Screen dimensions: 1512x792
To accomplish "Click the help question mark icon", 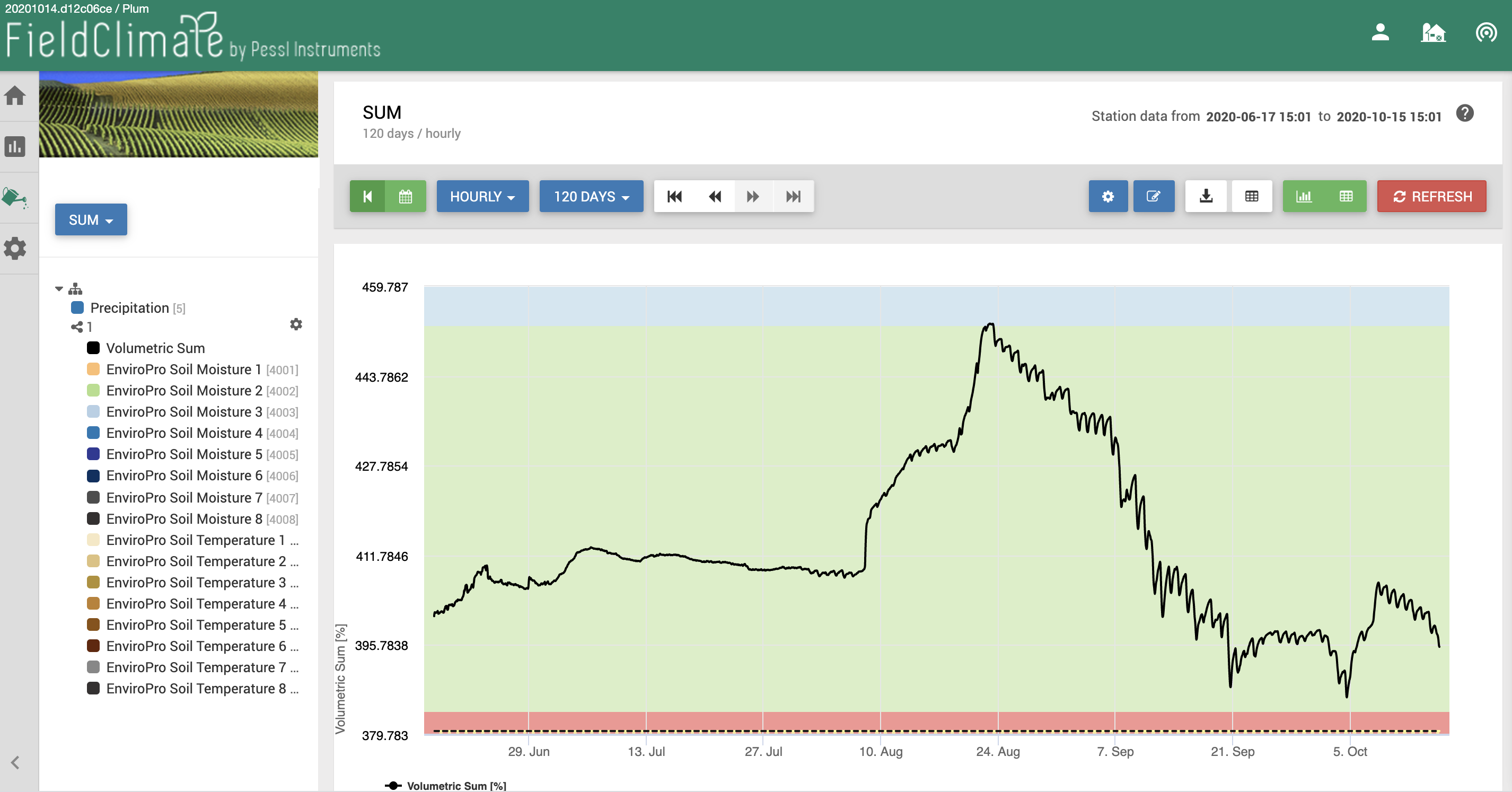I will tap(1464, 113).
